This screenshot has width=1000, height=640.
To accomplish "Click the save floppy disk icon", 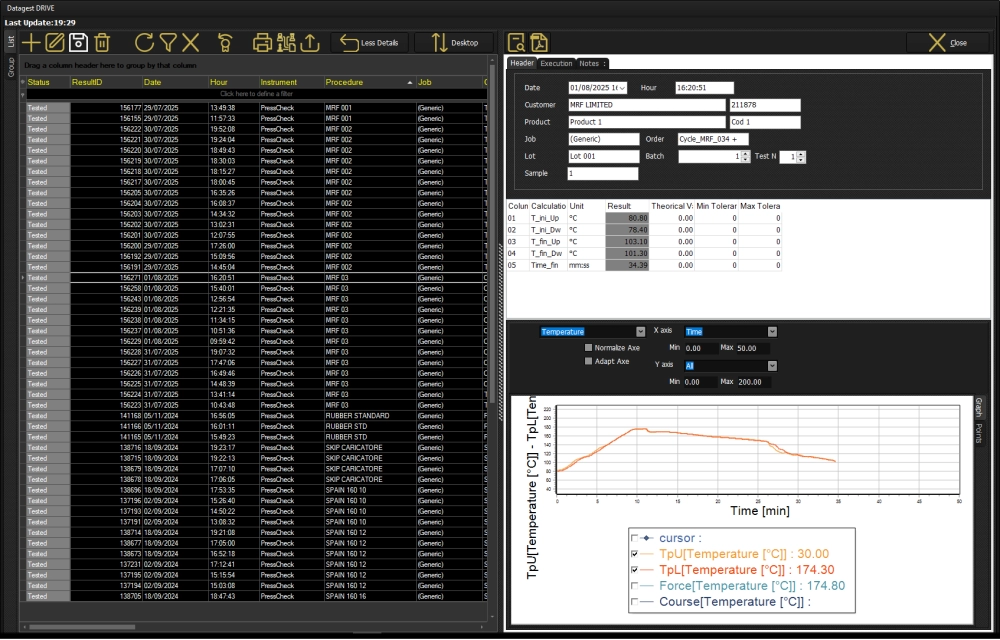I will coord(78,42).
